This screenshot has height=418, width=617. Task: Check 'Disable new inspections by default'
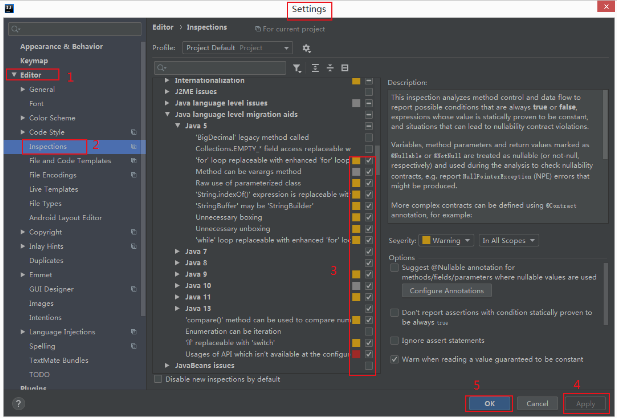tap(158, 379)
